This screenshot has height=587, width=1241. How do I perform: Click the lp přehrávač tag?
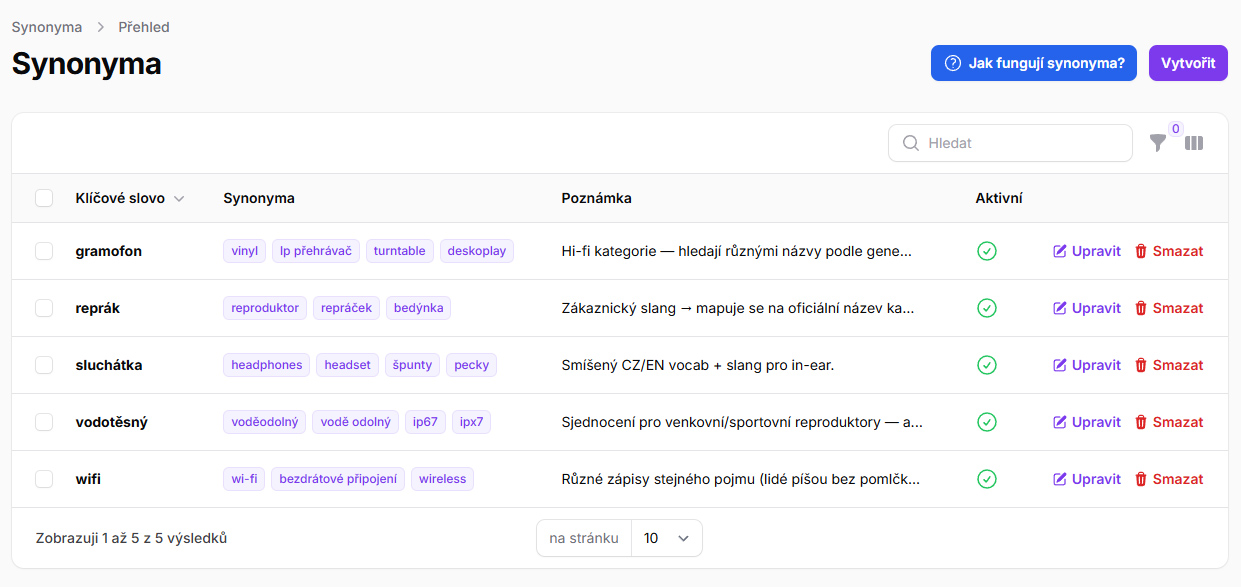point(316,251)
